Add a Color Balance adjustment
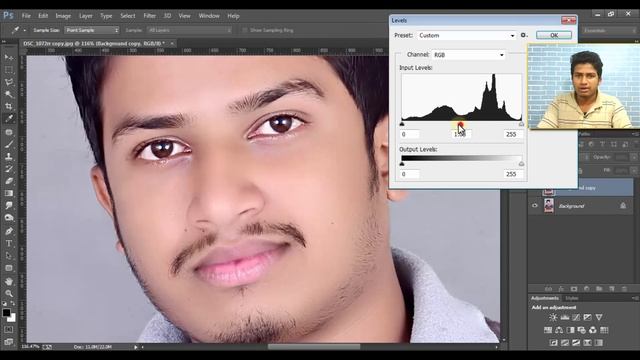This screenshot has height=360, width=640. 559,330
